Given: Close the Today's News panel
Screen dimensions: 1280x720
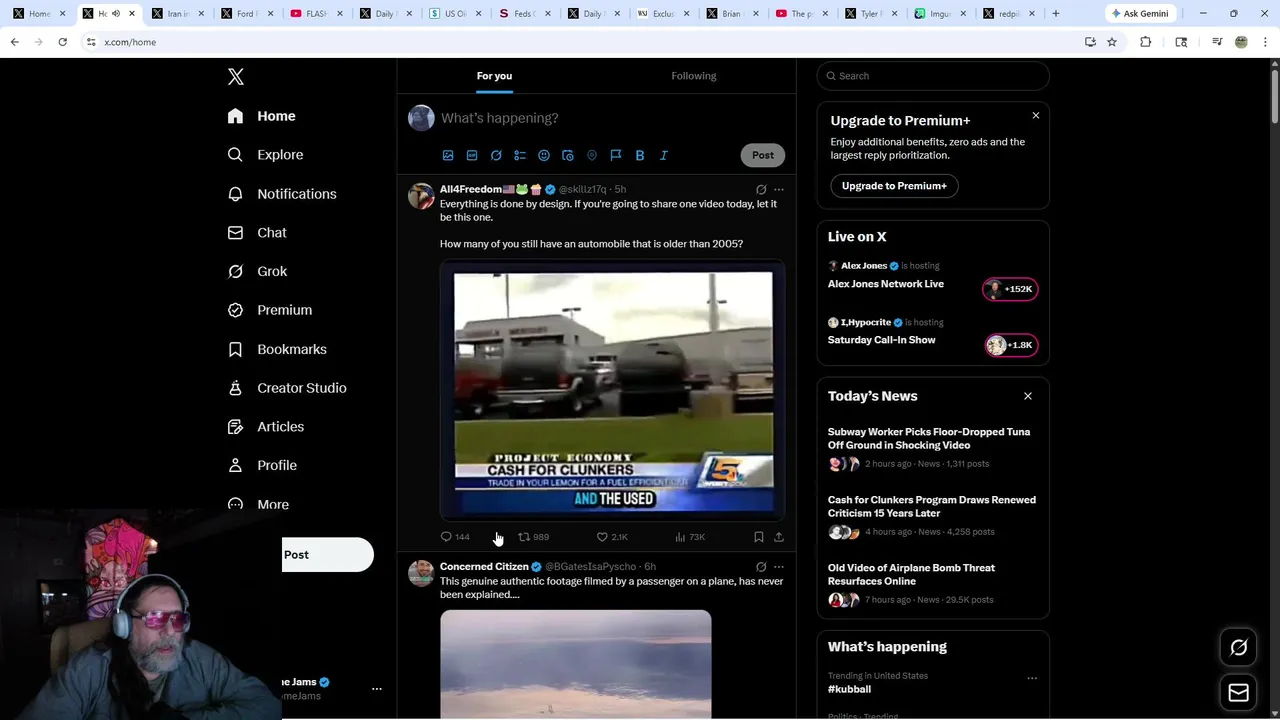Looking at the screenshot, I should 1028,396.
